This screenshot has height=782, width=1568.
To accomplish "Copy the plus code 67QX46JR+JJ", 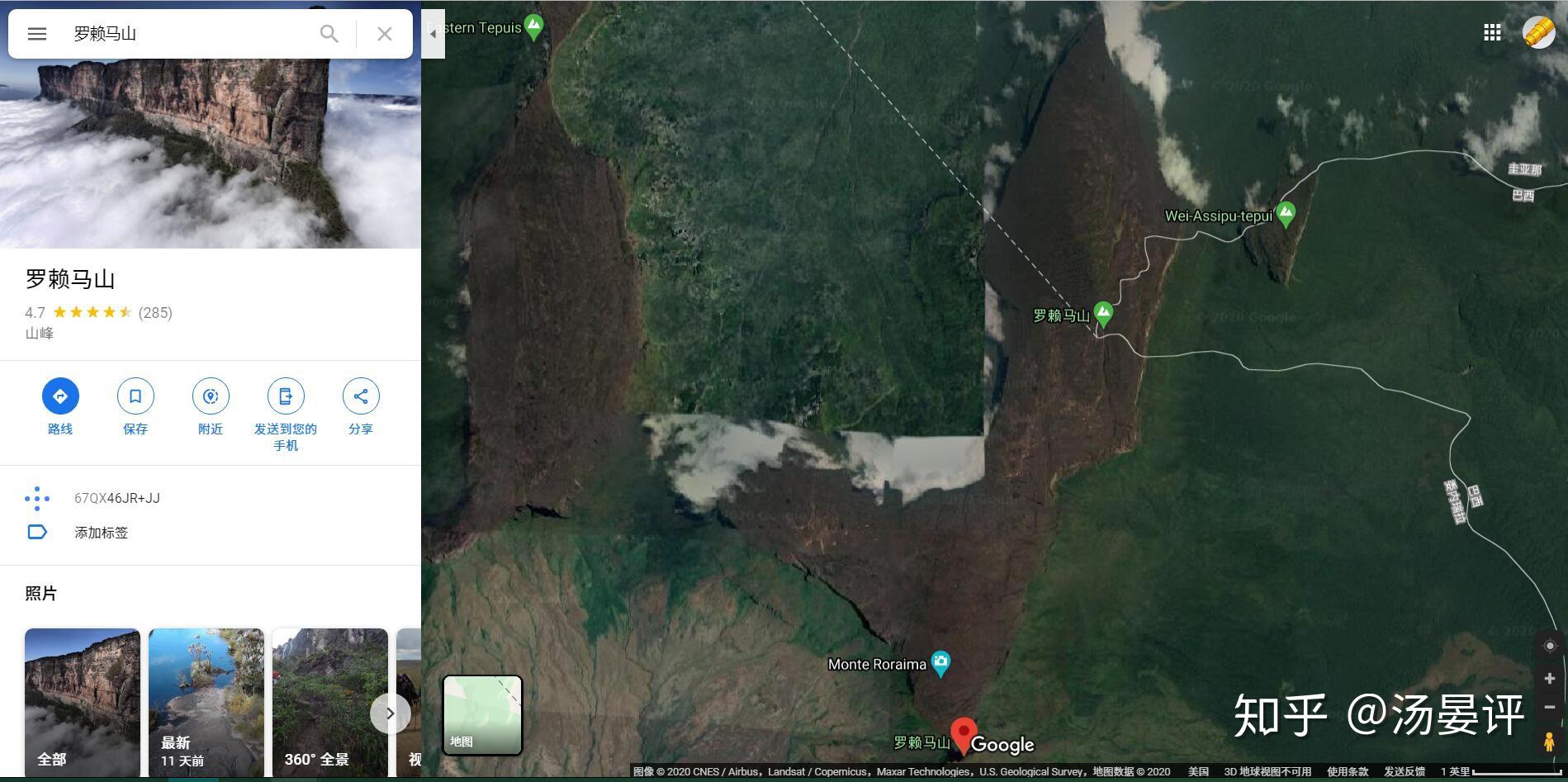I will click(117, 498).
